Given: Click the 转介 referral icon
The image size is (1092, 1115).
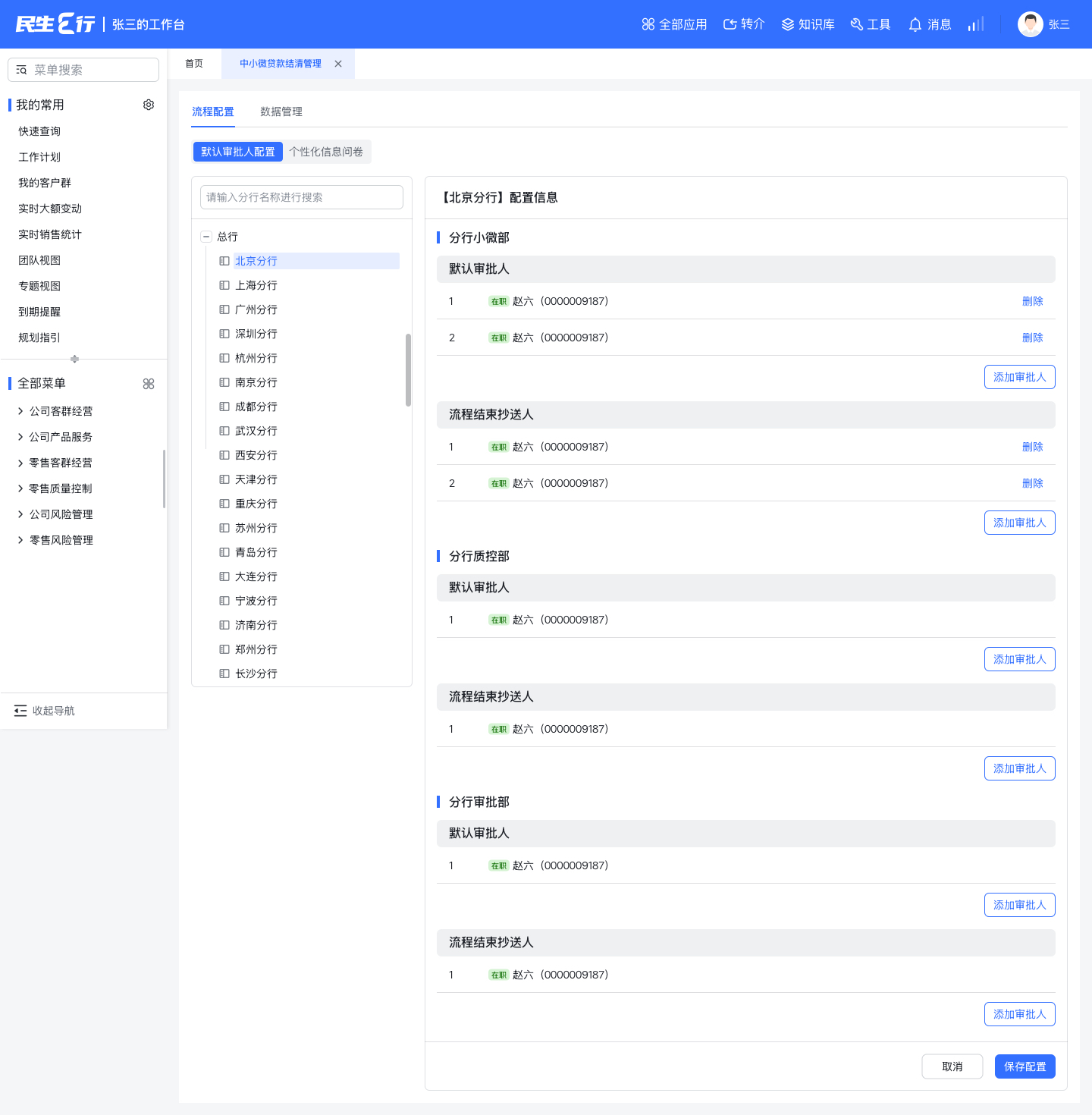Looking at the screenshot, I should point(730,24).
